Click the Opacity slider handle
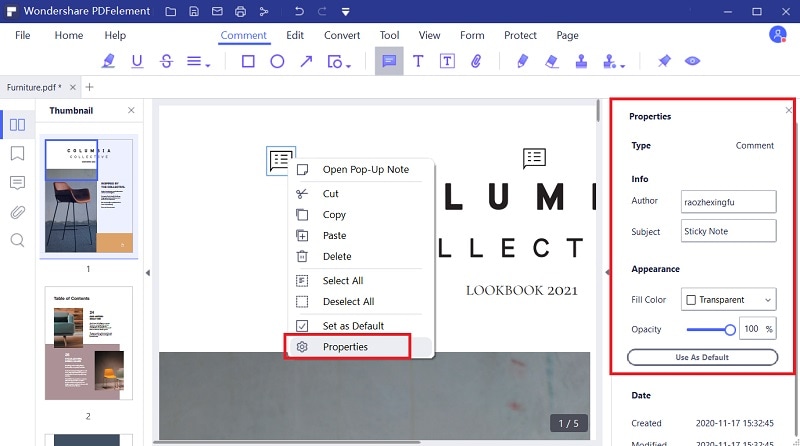 point(730,330)
